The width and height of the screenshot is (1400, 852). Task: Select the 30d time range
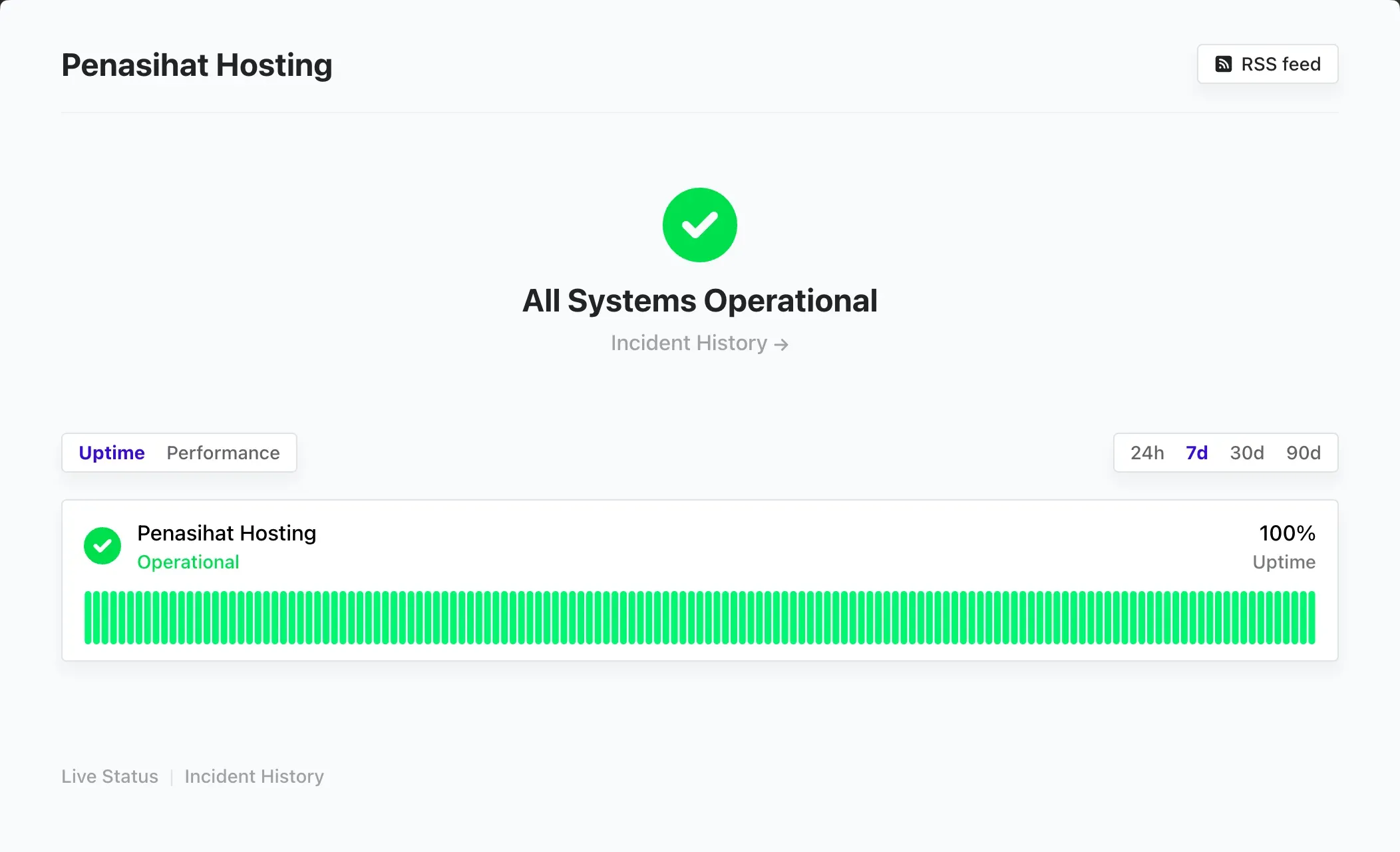coord(1246,453)
